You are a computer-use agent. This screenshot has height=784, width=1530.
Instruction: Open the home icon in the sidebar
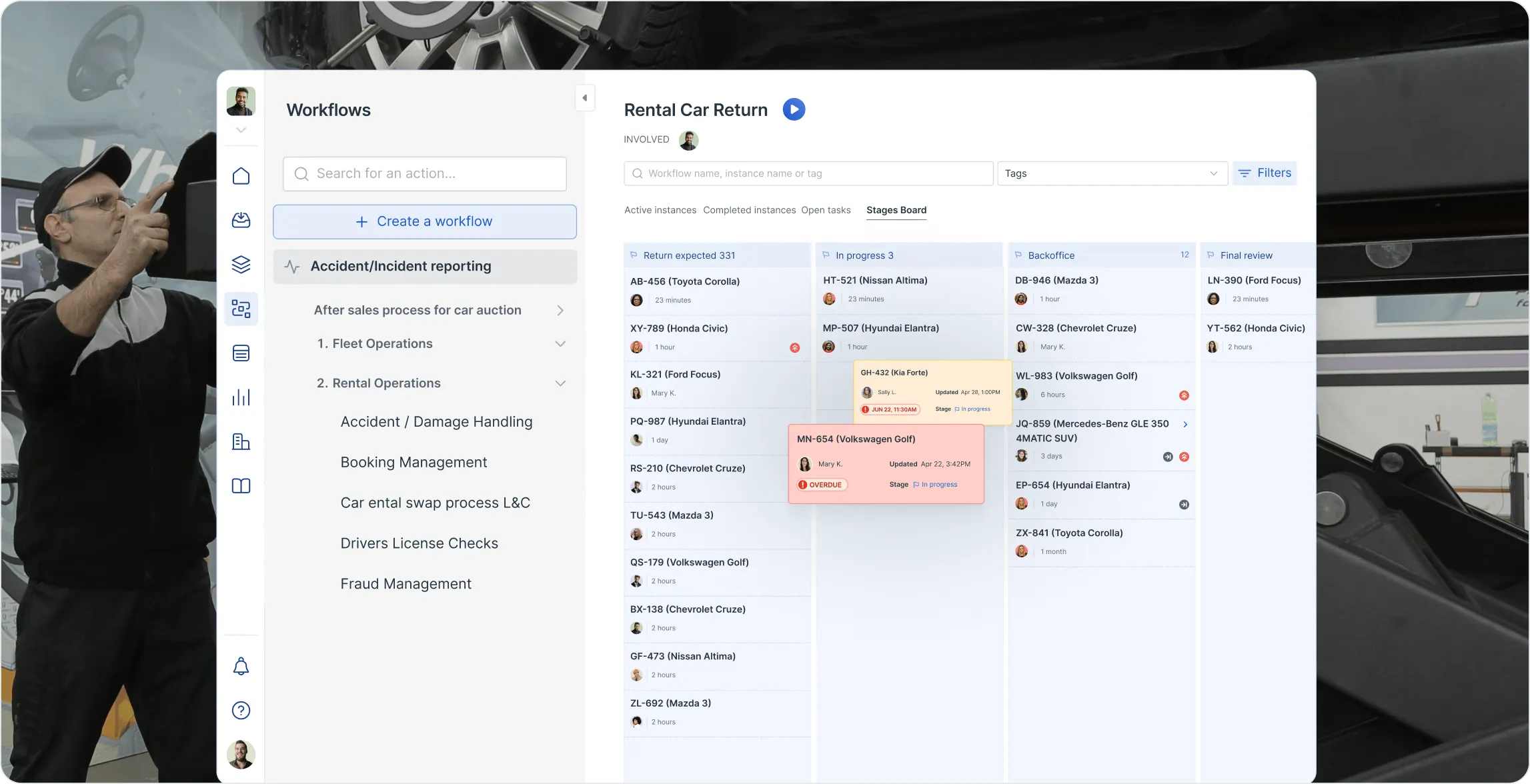pos(241,176)
